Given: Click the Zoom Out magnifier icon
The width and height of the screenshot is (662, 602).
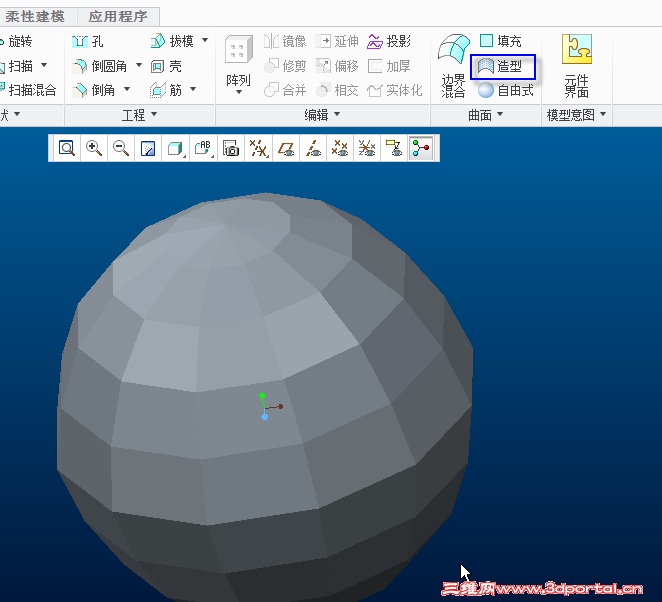Looking at the screenshot, I should coord(121,148).
